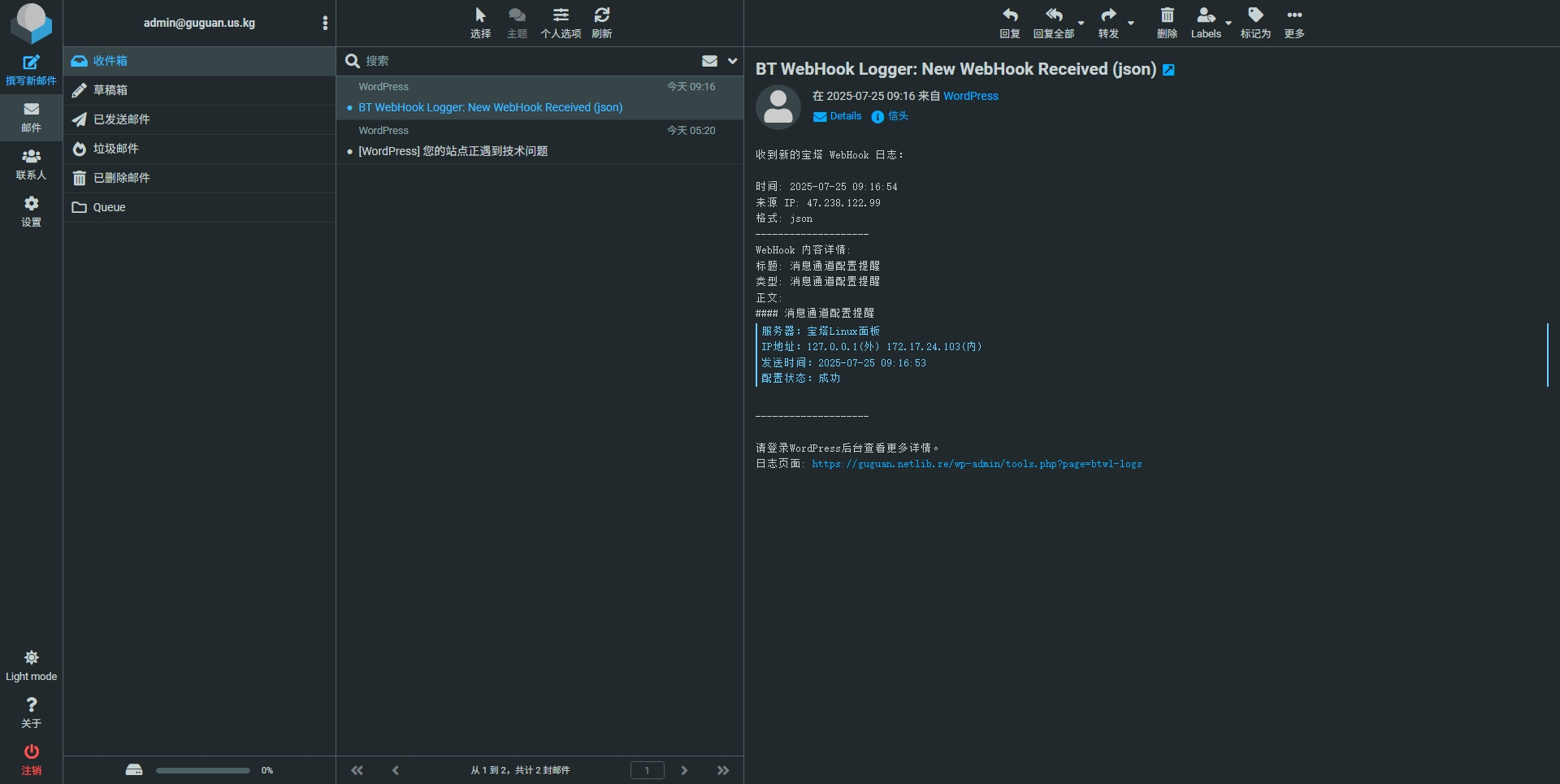Expand the Labels dropdown arrow
Image resolution: width=1560 pixels, height=784 pixels.
(1228, 23)
